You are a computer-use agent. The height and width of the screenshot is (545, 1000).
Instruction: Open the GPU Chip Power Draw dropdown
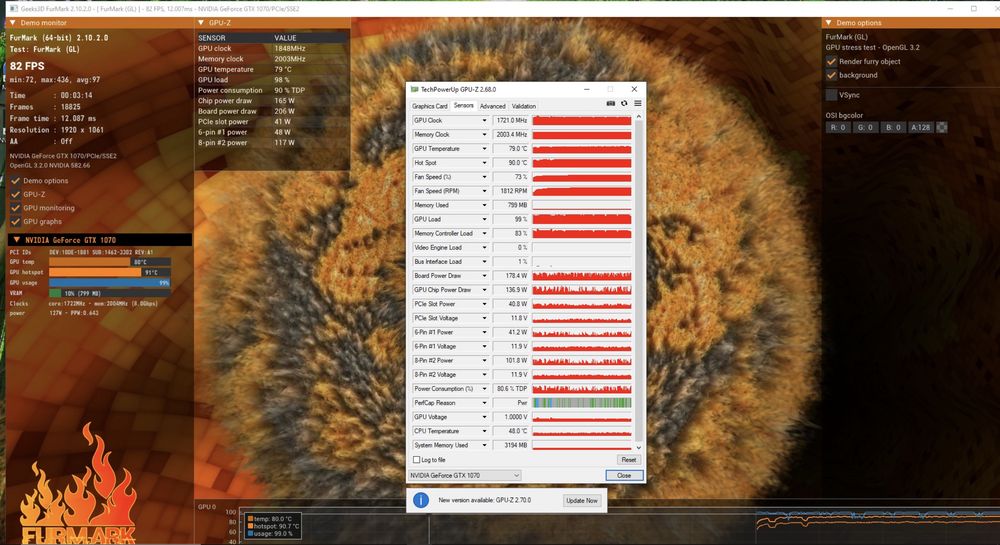pyautogui.click(x=484, y=290)
